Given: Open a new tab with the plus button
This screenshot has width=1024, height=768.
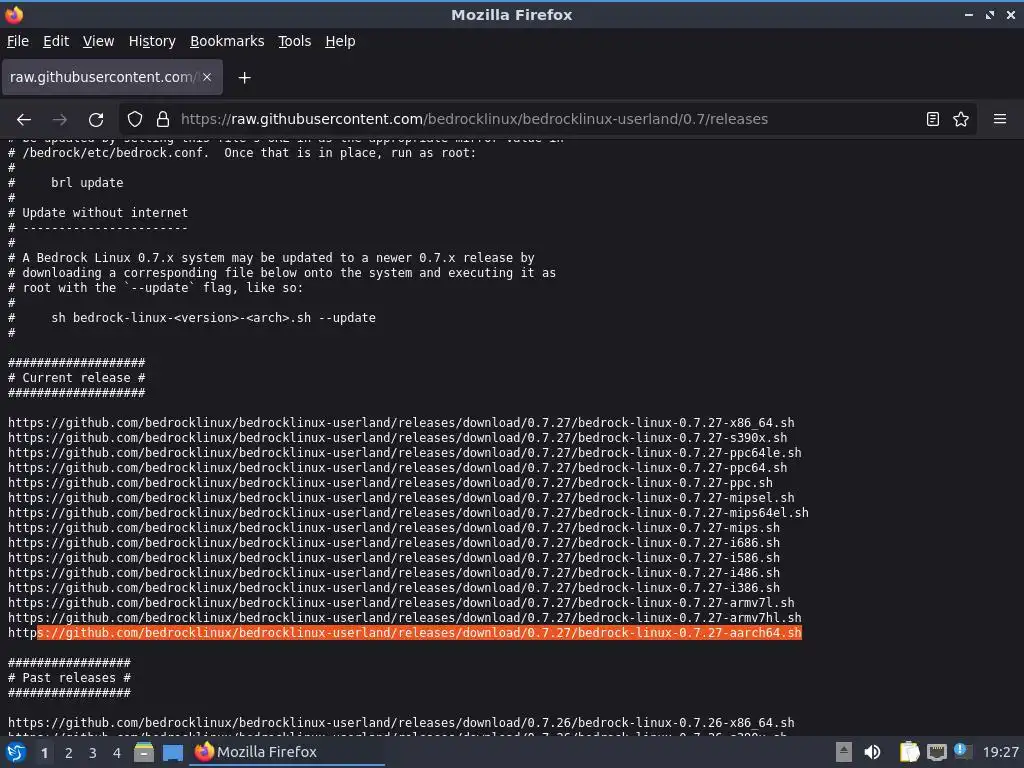Looking at the screenshot, I should click(244, 78).
